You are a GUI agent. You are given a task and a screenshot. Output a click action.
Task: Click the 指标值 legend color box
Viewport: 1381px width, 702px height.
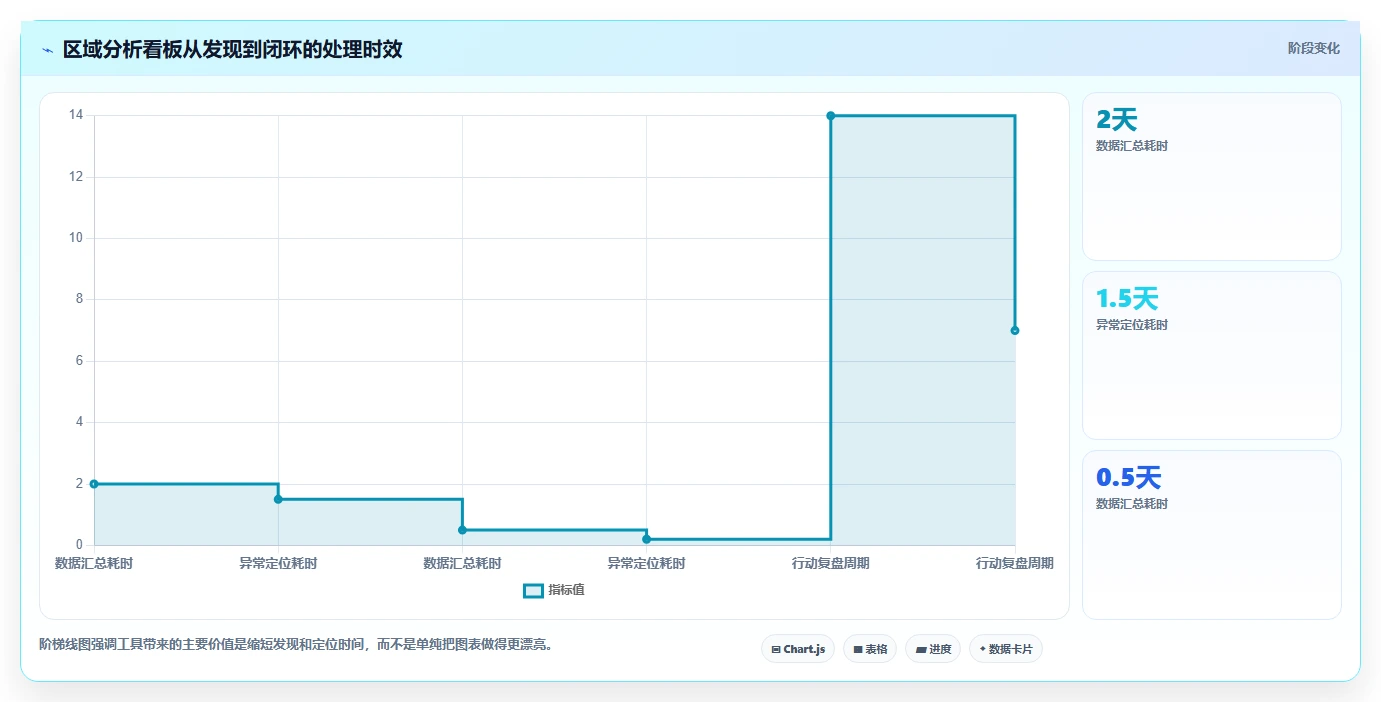click(534, 590)
